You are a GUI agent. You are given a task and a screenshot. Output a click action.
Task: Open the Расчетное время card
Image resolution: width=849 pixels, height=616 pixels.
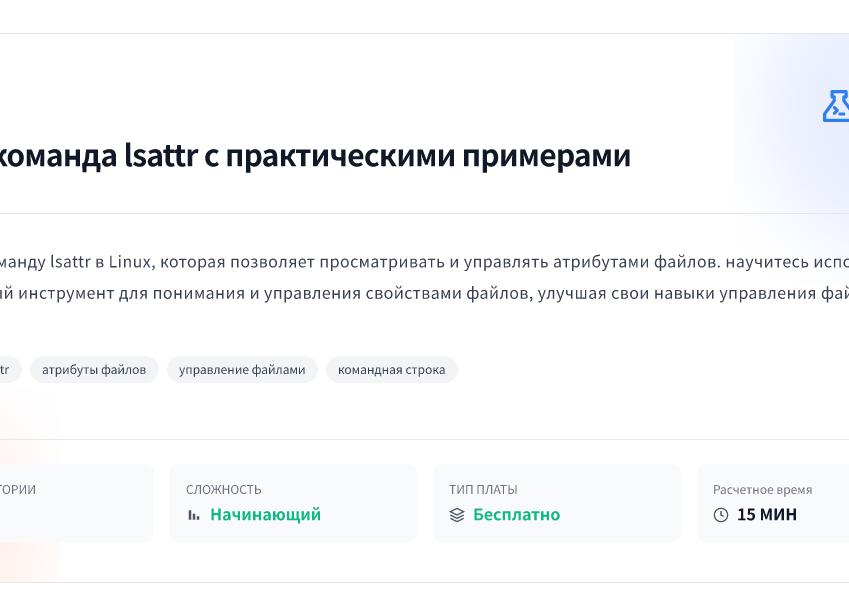790,503
